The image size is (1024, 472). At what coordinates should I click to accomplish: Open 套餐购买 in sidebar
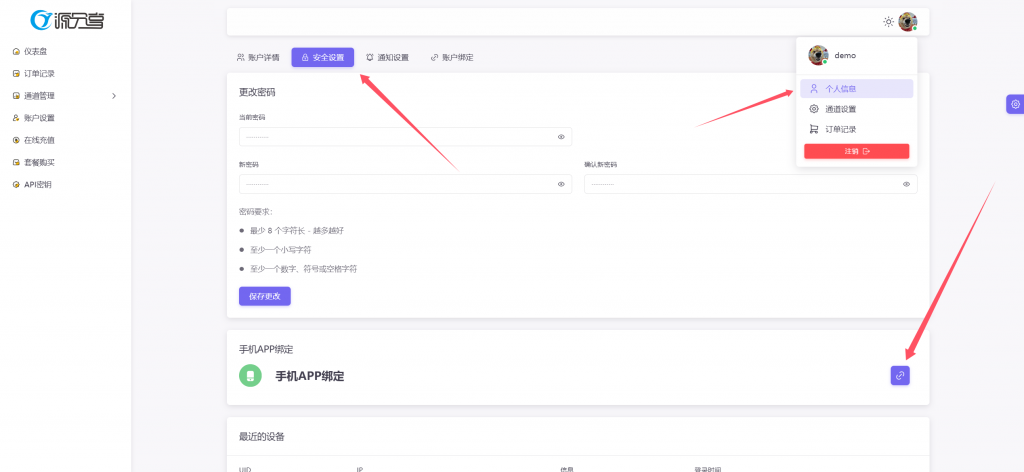click(39, 162)
